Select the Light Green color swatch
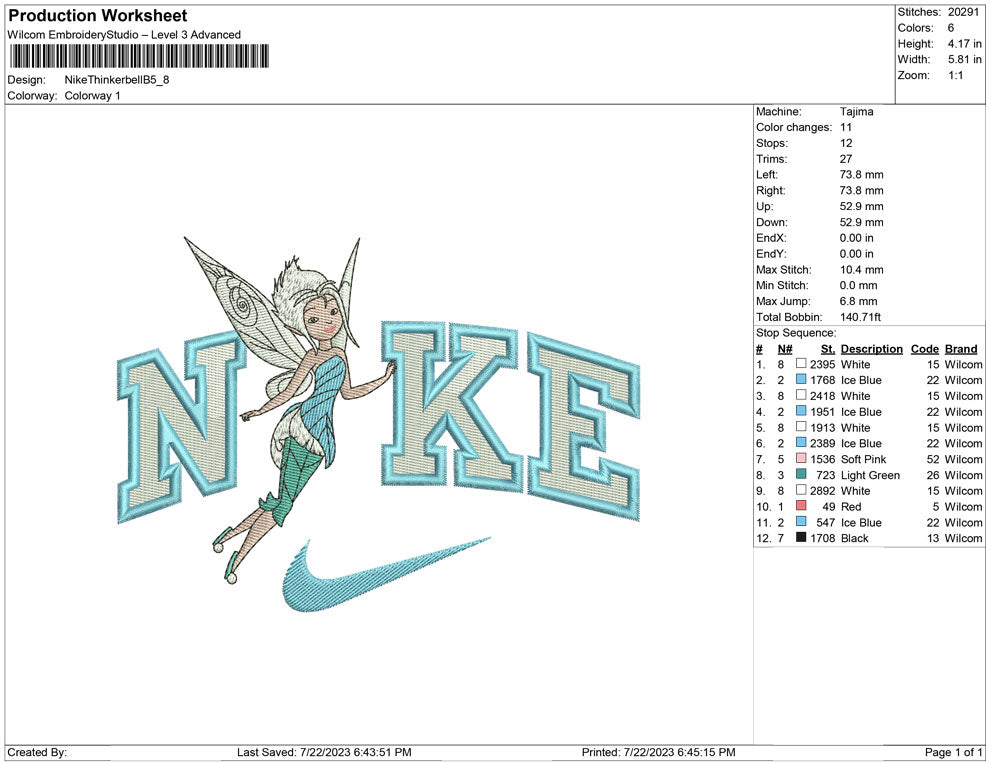The height and width of the screenshot is (762, 990). pos(801,474)
